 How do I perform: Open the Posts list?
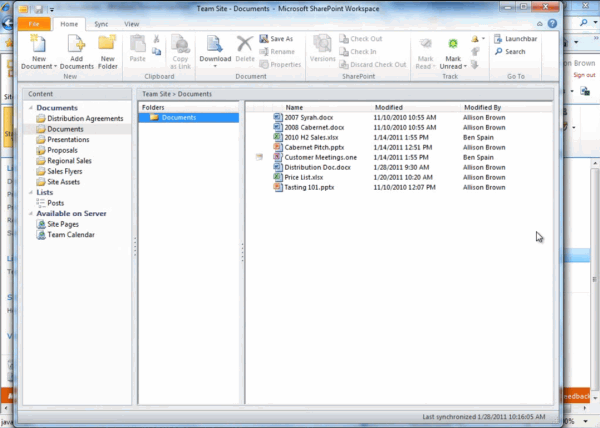(x=50, y=203)
